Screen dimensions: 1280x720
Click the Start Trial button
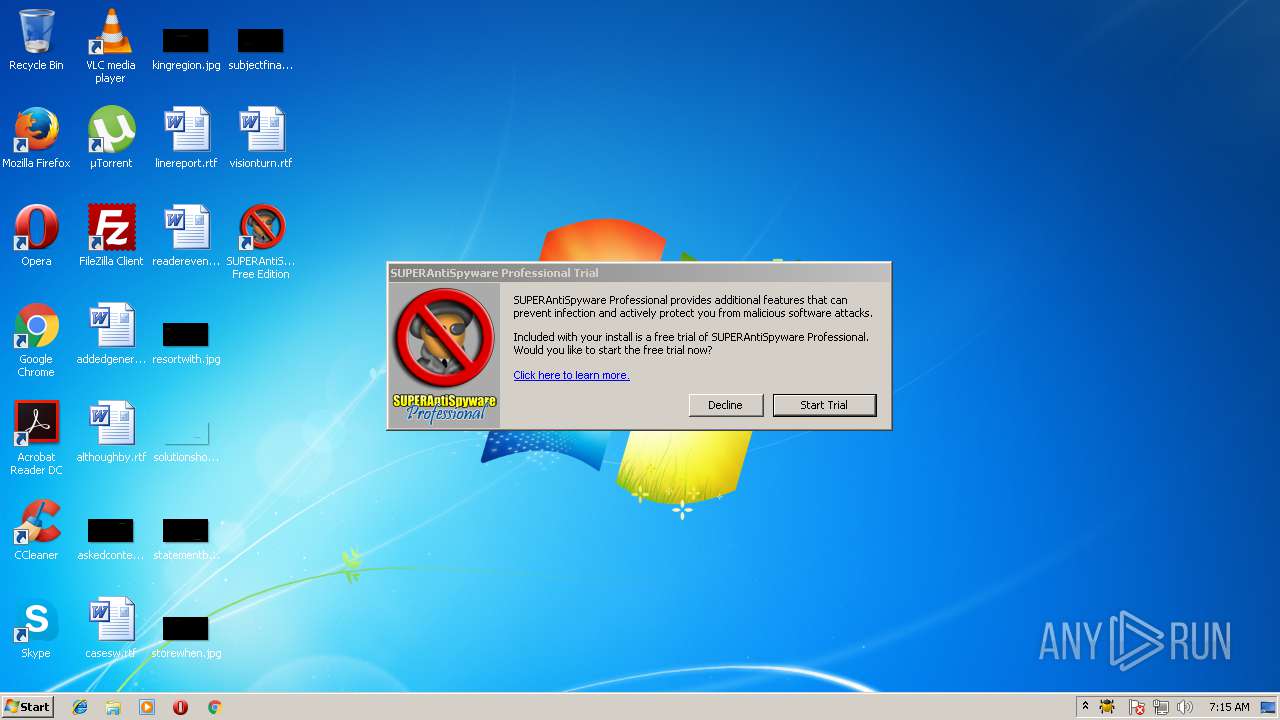(x=824, y=405)
